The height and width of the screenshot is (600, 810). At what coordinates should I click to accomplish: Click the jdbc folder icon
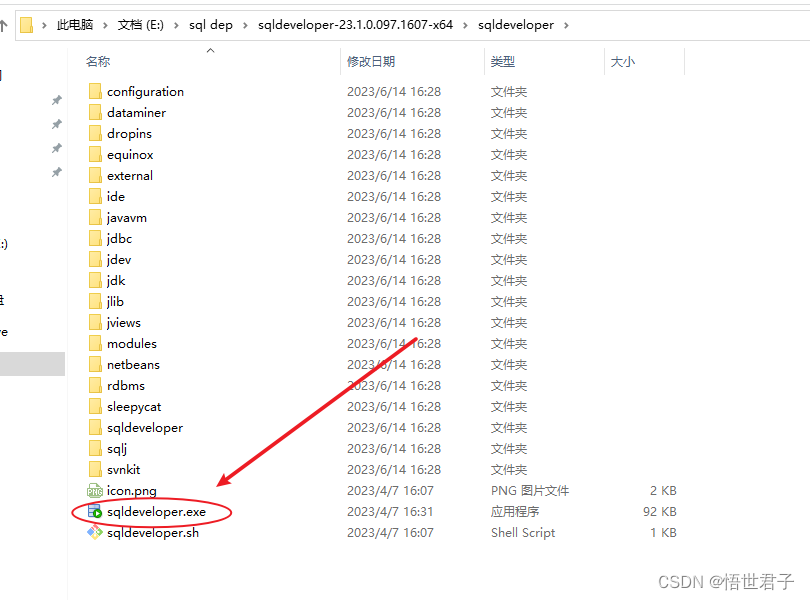click(95, 238)
